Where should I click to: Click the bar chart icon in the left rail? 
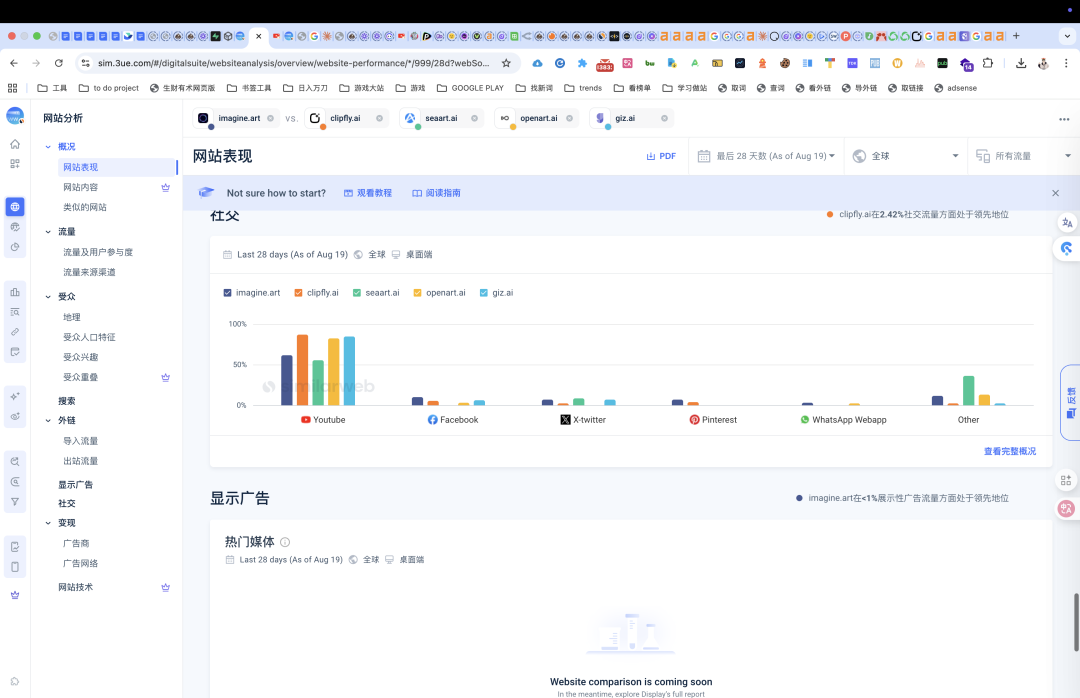(14, 292)
